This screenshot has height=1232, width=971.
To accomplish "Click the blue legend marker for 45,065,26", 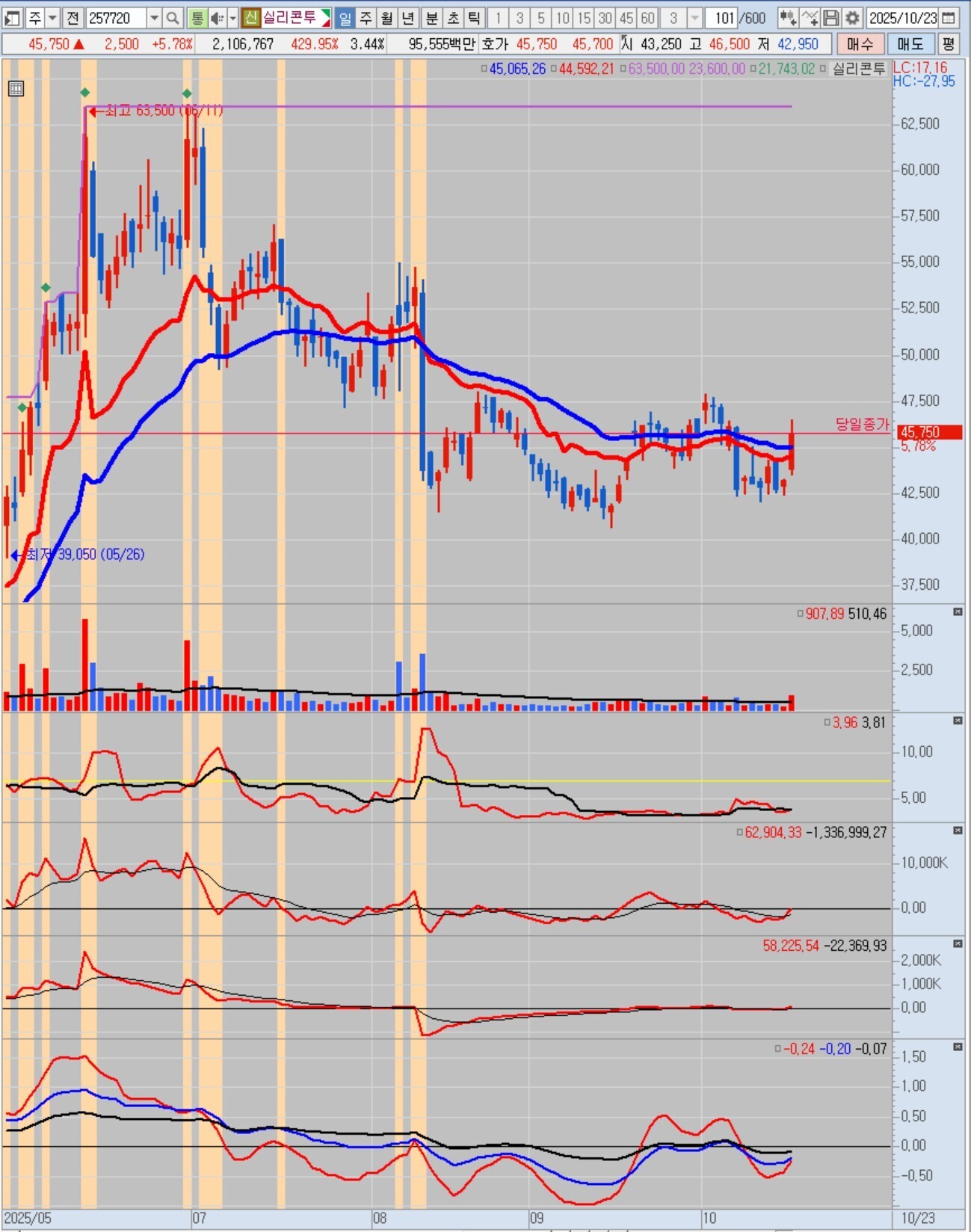I will click(x=484, y=69).
